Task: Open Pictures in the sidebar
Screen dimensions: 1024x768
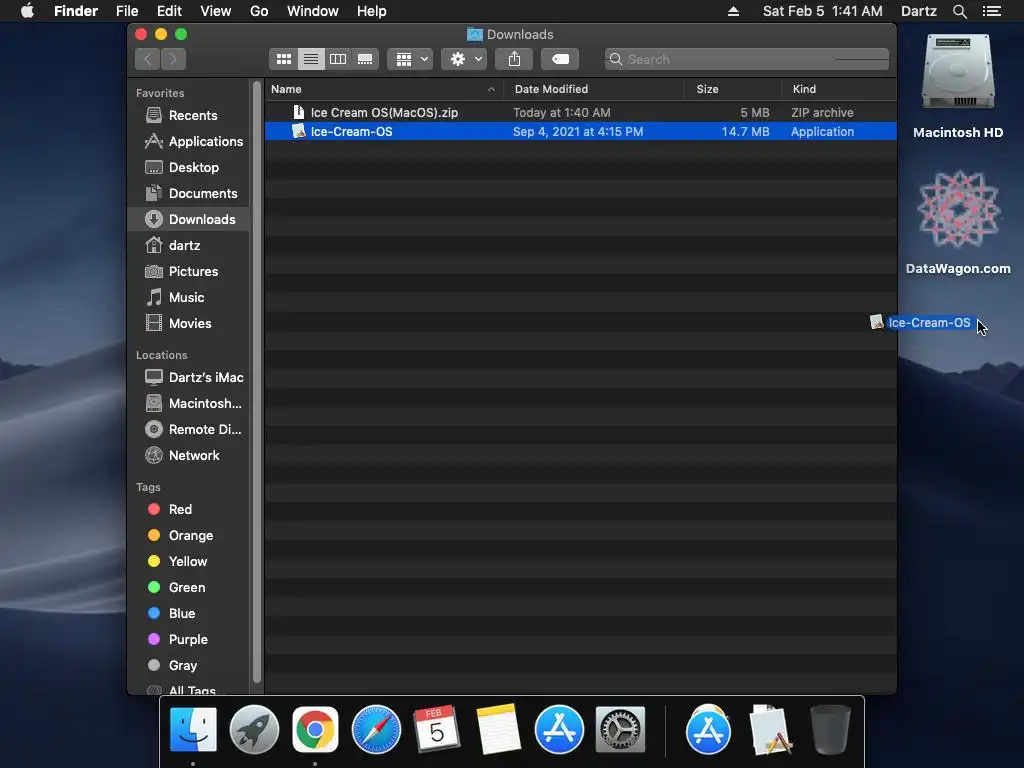Action: pos(189,272)
